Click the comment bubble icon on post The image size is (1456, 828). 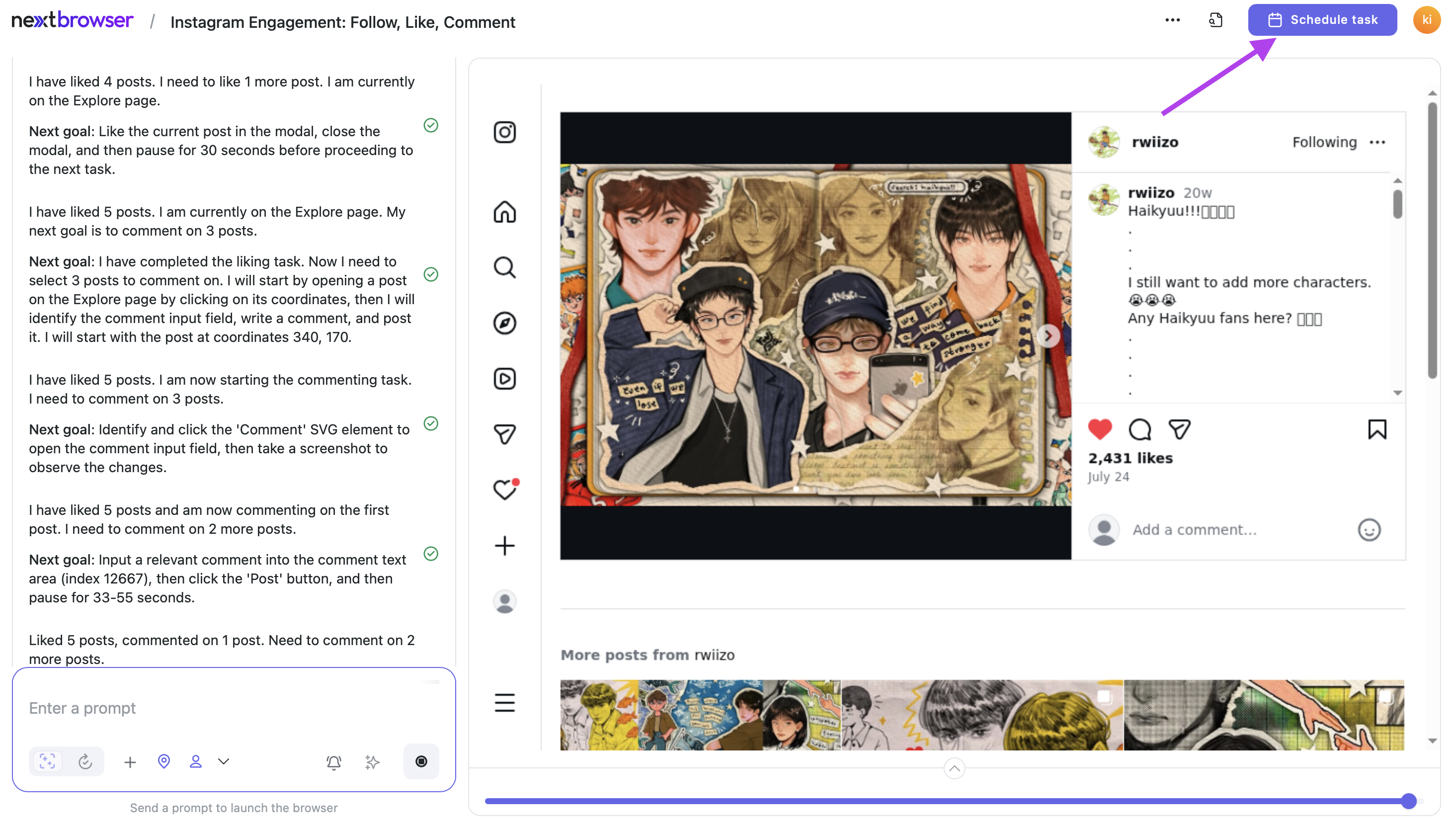(1139, 429)
